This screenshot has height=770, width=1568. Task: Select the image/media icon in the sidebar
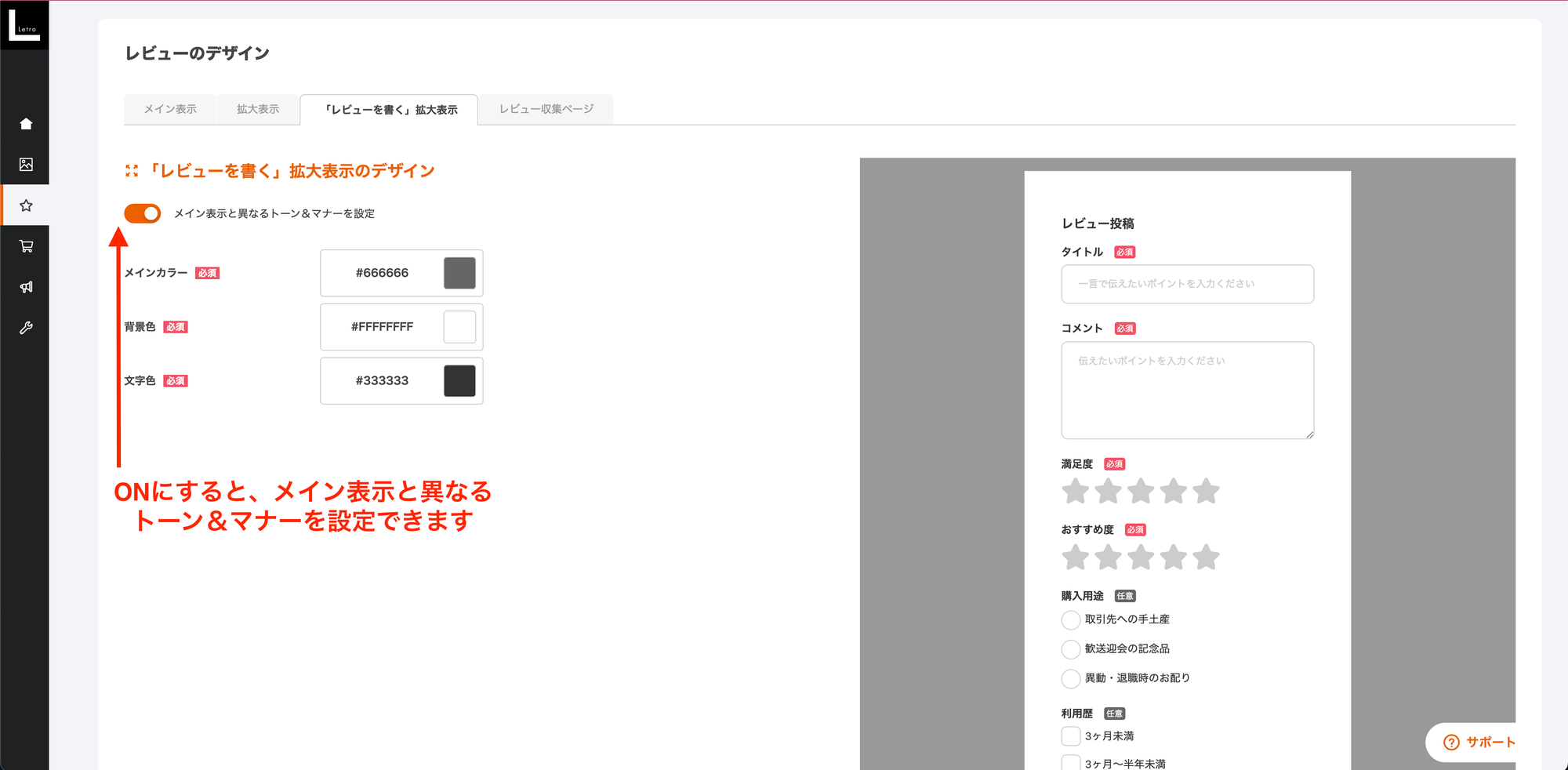pos(26,165)
